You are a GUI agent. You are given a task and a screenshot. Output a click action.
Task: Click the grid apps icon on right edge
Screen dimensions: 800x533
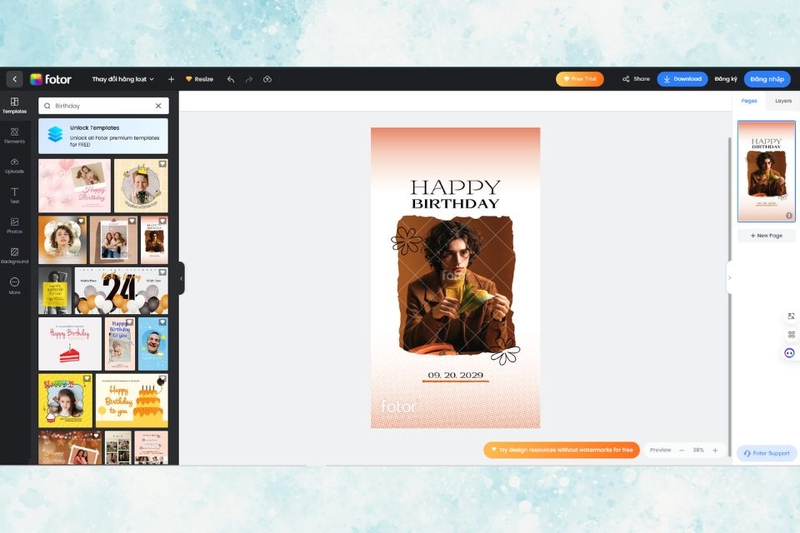pos(791,335)
